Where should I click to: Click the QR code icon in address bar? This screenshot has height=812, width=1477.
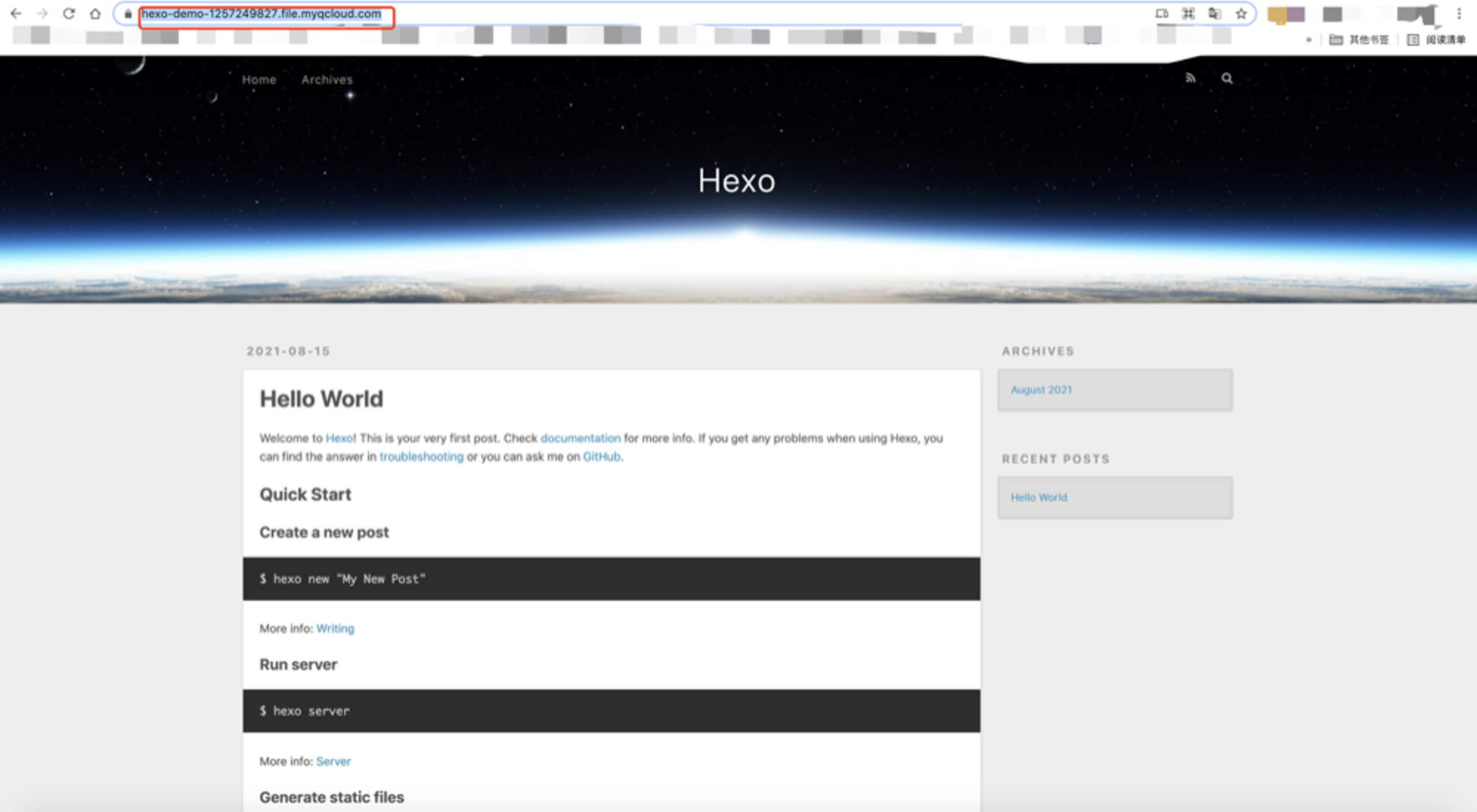pos(1188,13)
